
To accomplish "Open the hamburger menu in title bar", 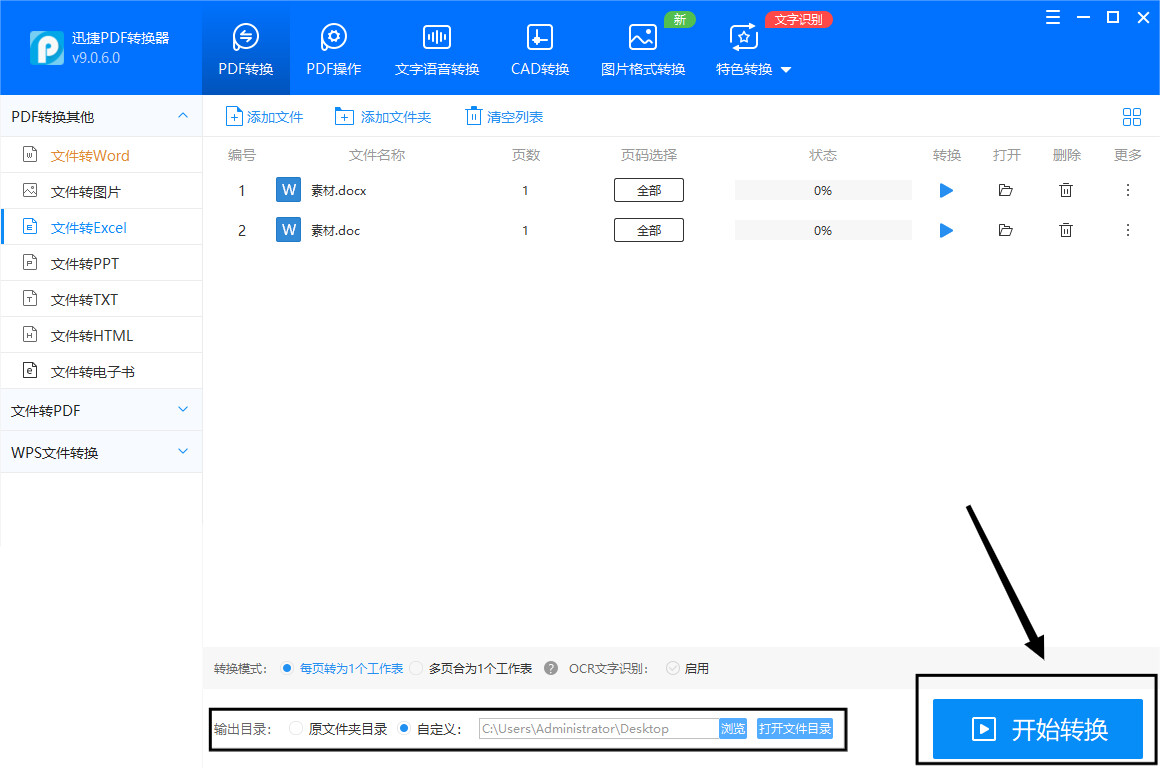I will click(1052, 17).
